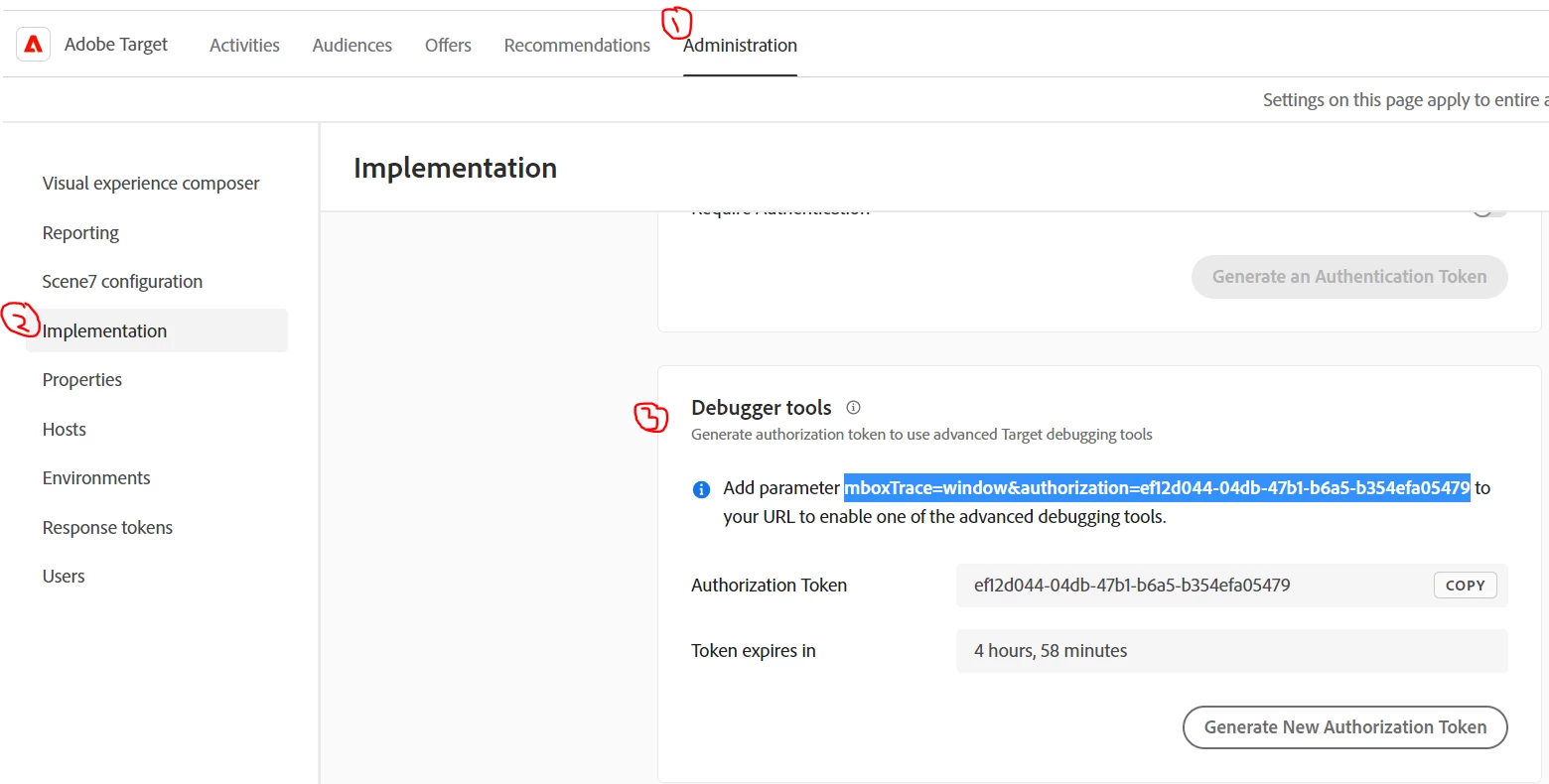Open the Debugger tools info icon

click(x=853, y=407)
